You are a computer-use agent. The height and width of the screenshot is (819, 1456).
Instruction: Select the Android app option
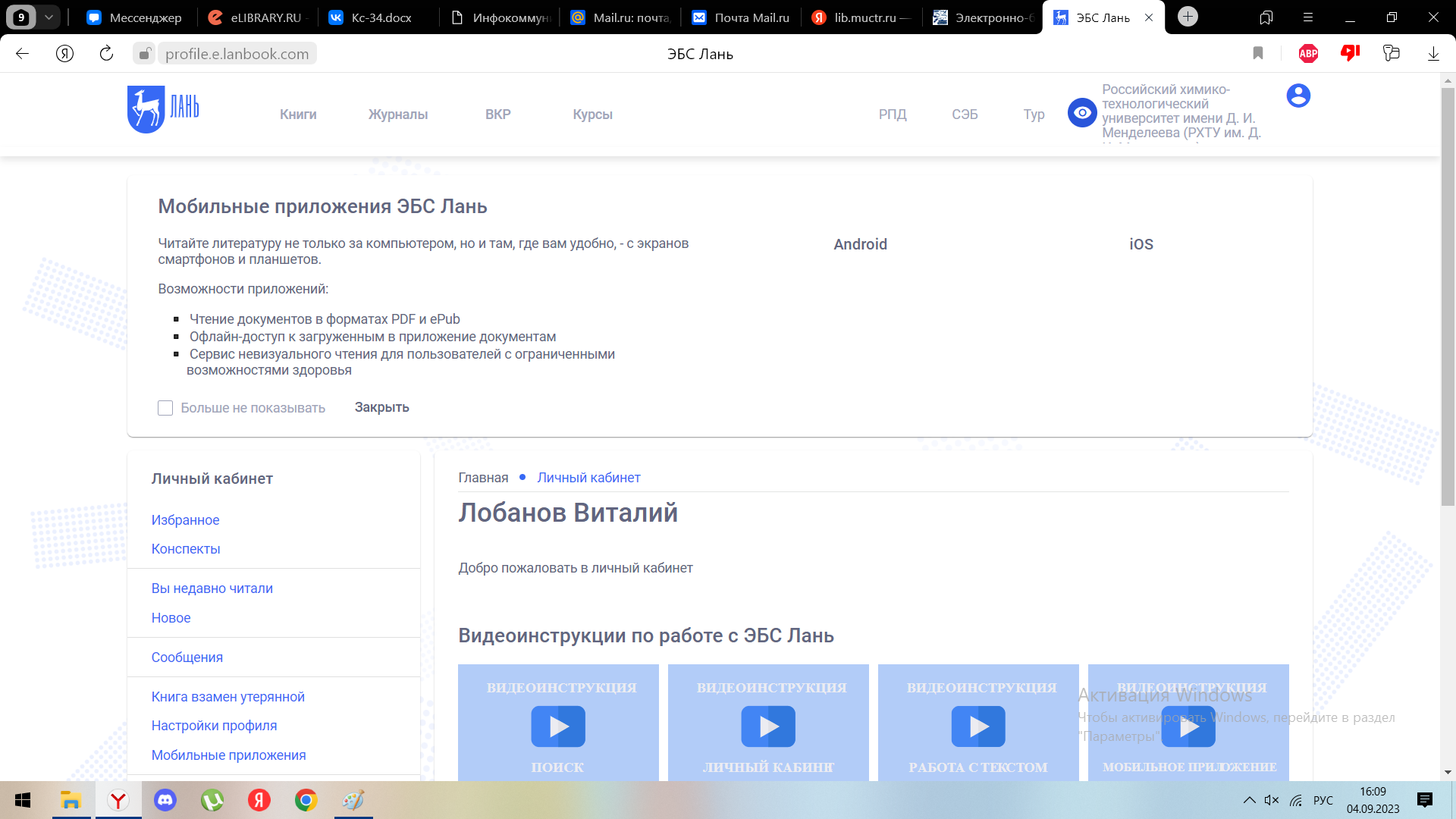[x=860, y=244]
